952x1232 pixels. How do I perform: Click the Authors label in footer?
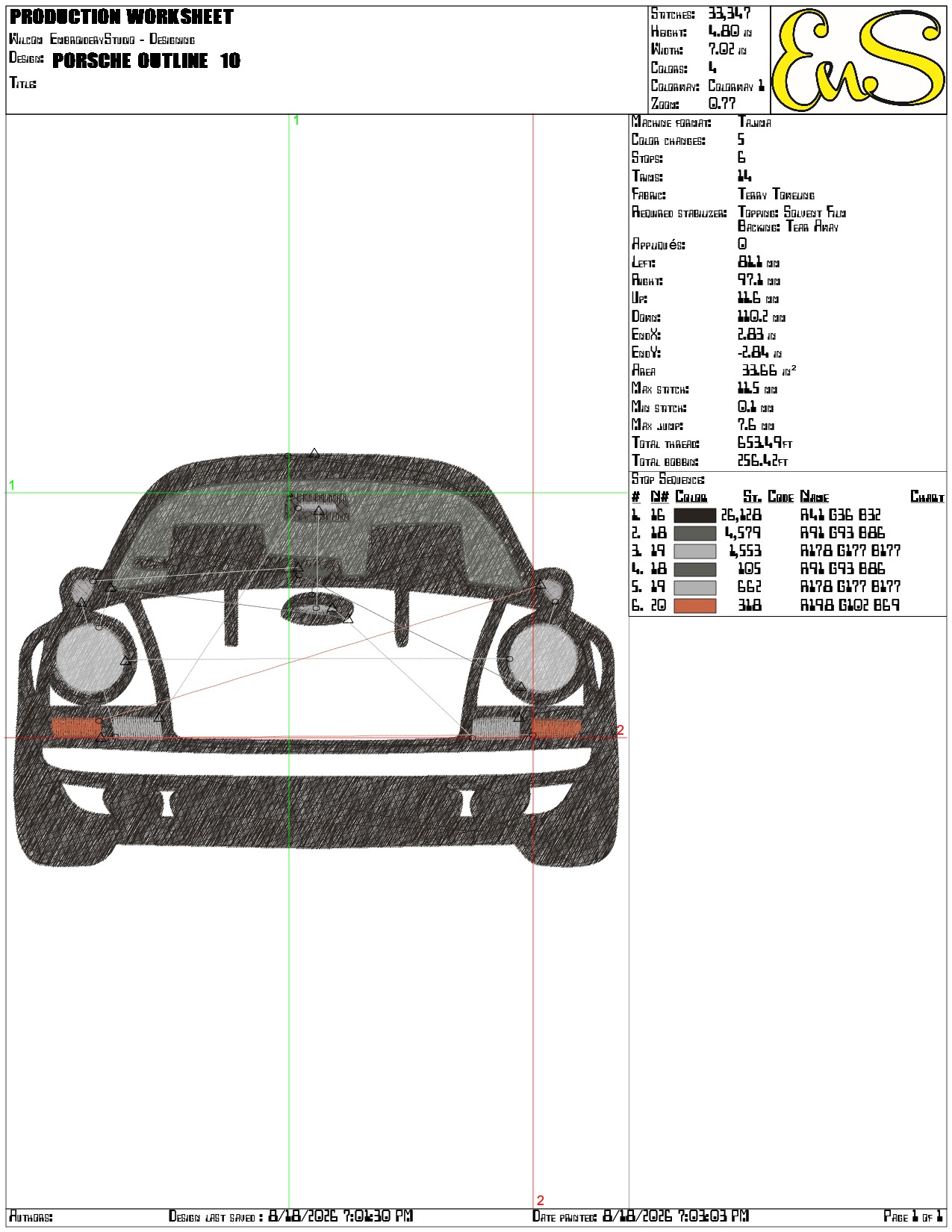(x=31, y=1217)
